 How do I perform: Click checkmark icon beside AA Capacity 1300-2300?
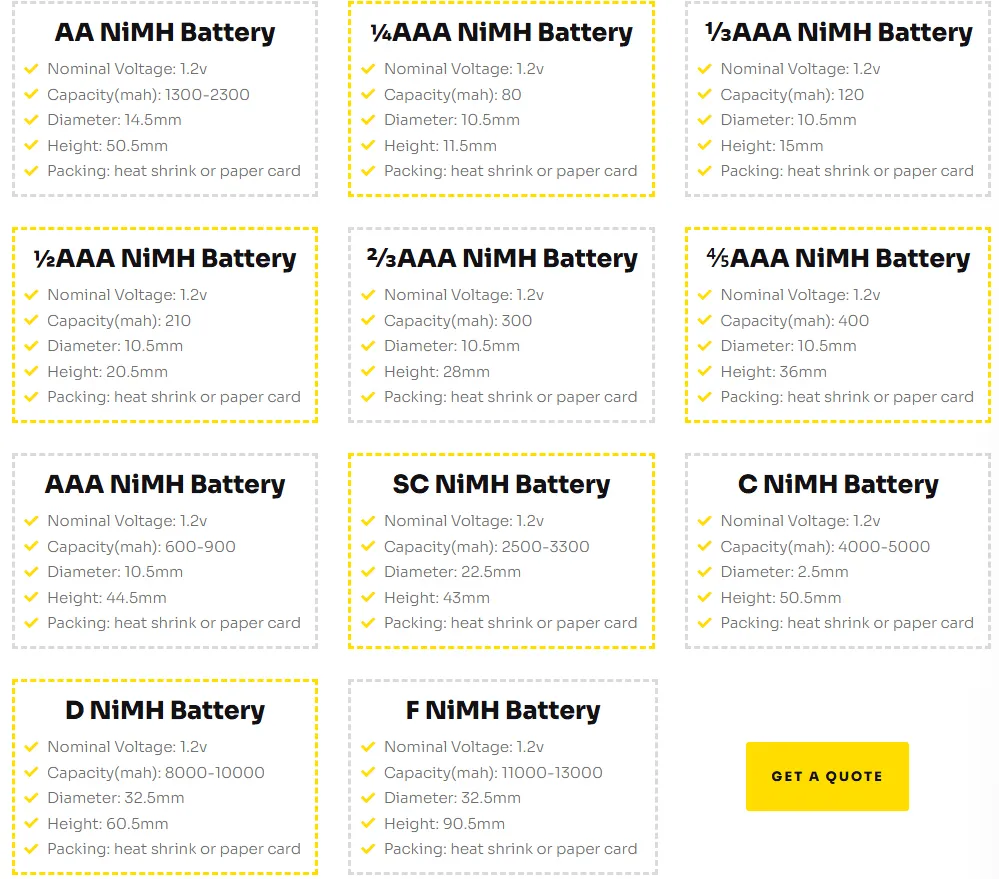(31, 95)
